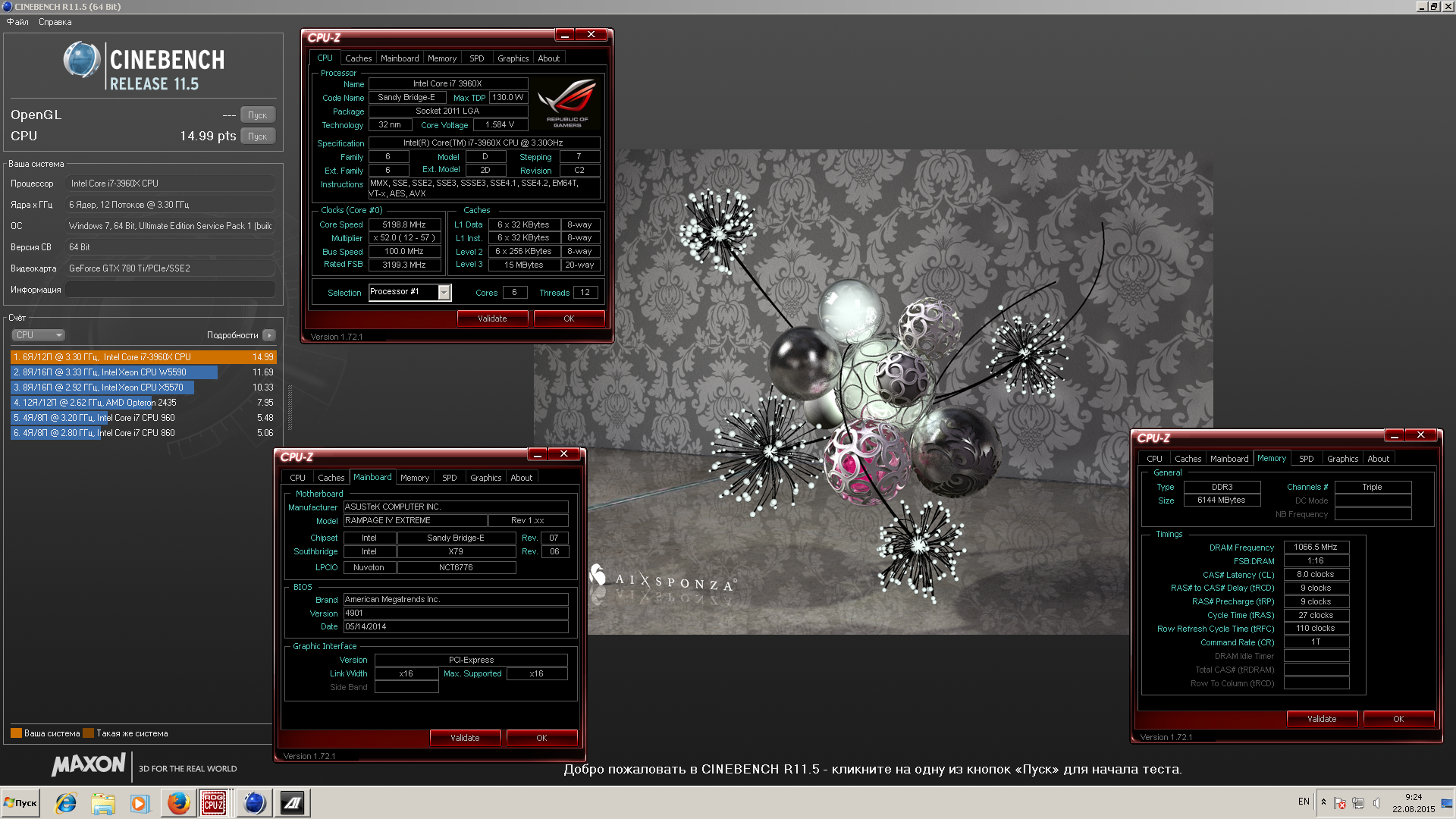Run the CPU test with Пуск button
The width and height of the screenshot is (1456, 819).
(258, 136)
